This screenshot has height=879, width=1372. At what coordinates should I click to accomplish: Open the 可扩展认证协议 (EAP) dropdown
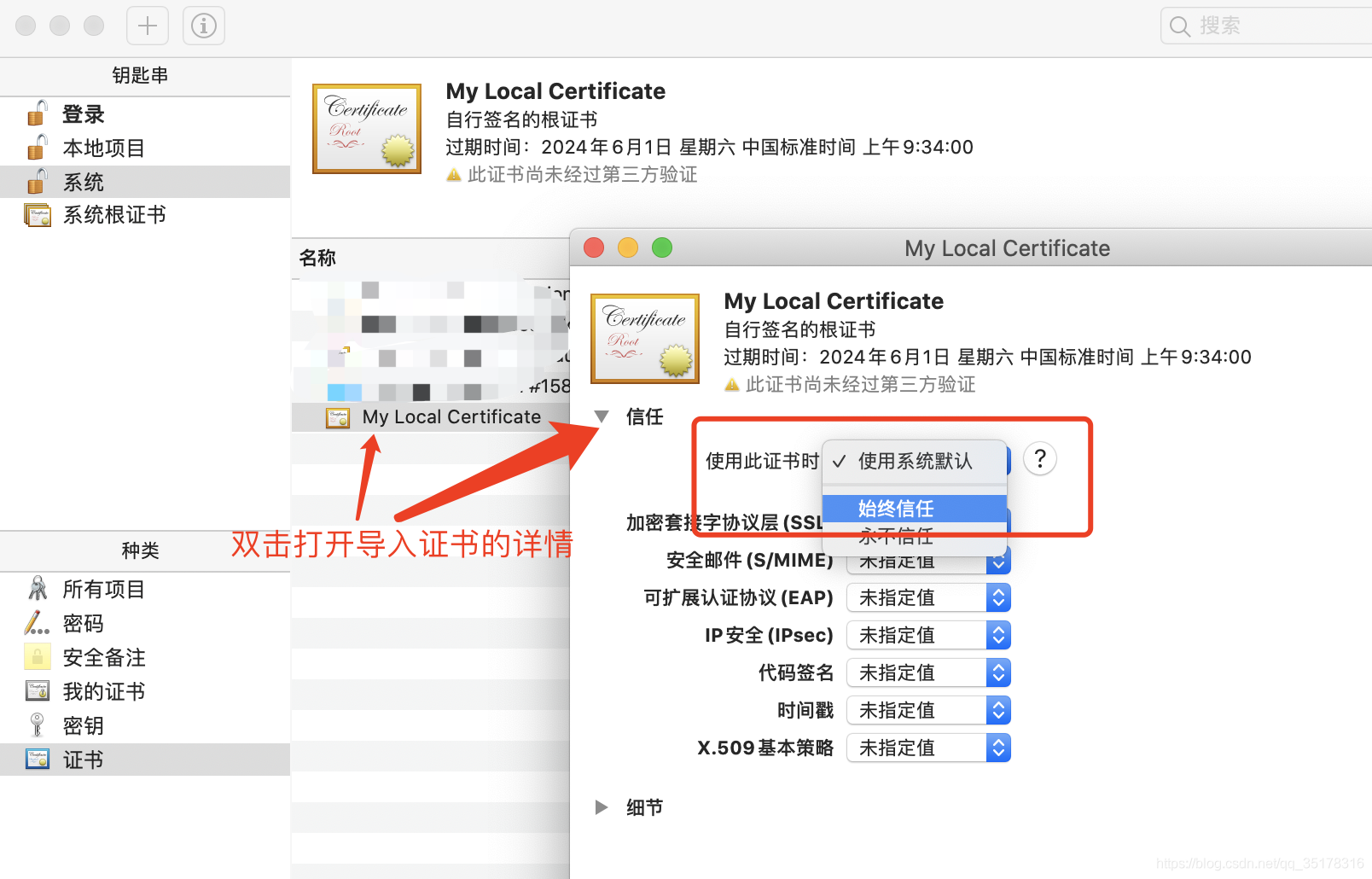pyautogui.click(x=928, y=598)
